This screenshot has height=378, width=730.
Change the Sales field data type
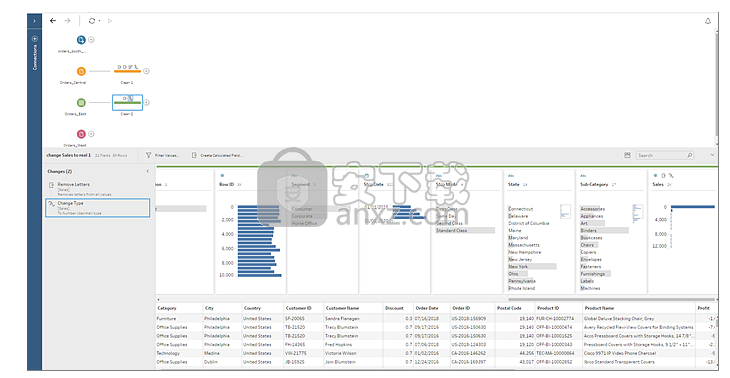click(x=655, y=176)
